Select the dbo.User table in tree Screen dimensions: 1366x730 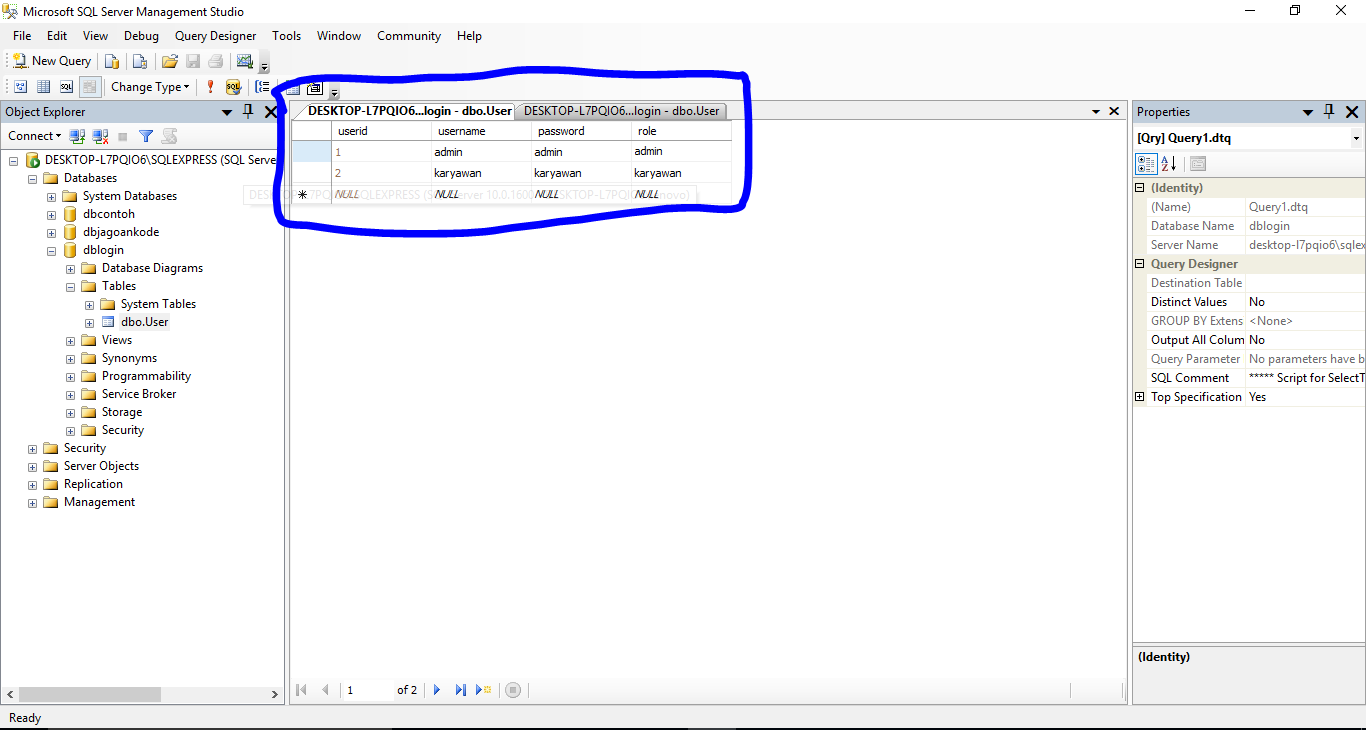145,322
